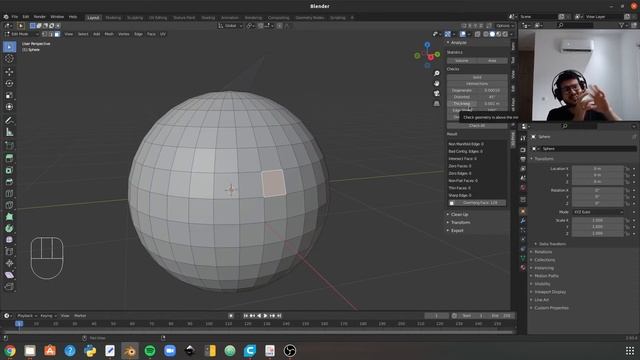The image size is (640, 360).
Task: Select the Rotate tool
Action: coord(9,83)
